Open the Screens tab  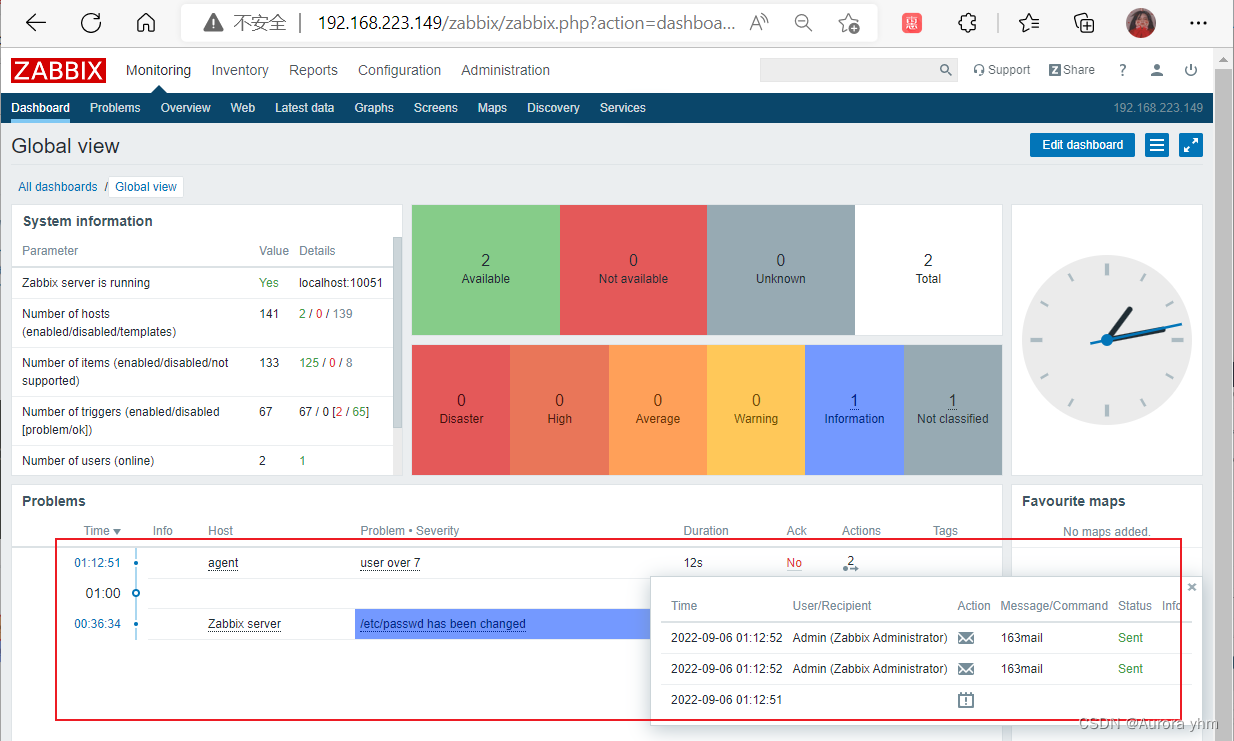point(435,108)
